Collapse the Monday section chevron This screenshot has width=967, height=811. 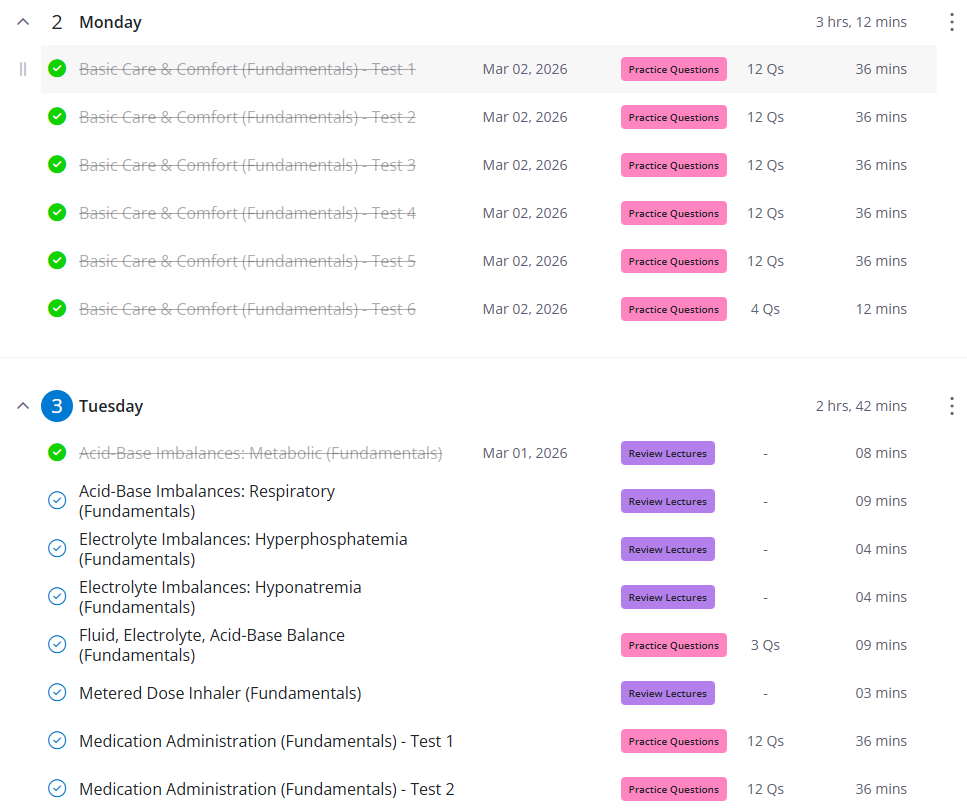point(23,22)
